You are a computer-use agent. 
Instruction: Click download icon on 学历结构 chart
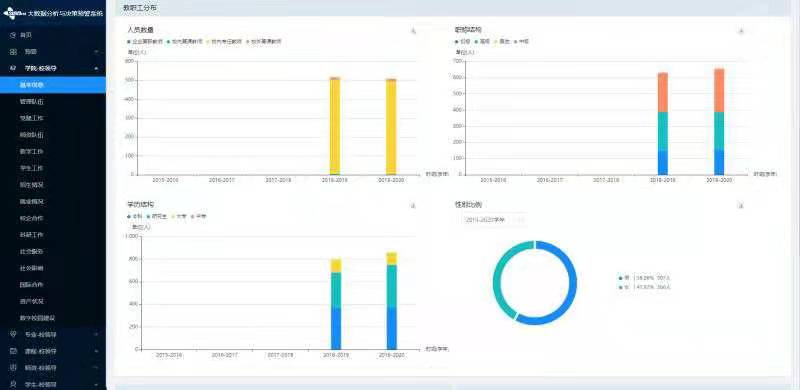tap(413, 205)
